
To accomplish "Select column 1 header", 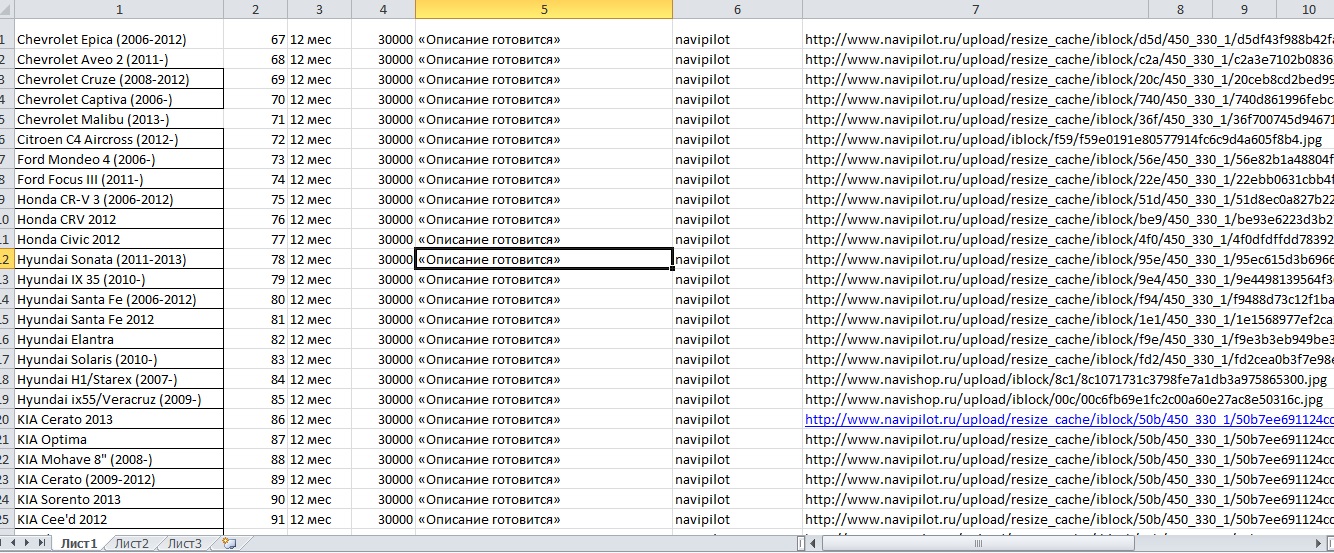I will 119,9.
